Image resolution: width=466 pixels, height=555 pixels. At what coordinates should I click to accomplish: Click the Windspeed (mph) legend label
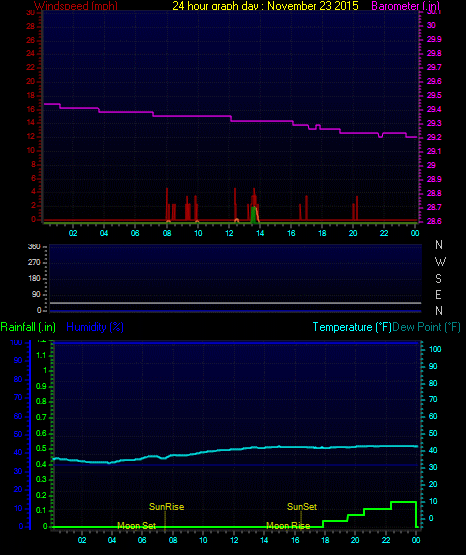[x=76, y=5]
